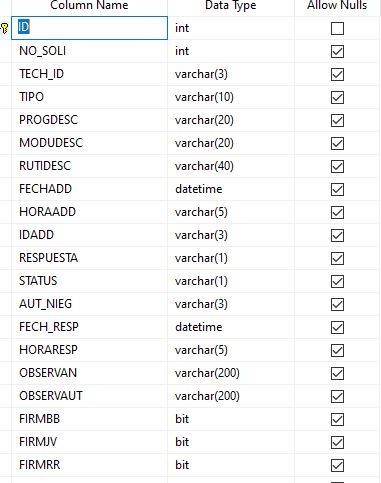Open datetime data type for FECH_RESP

point(231,327)
